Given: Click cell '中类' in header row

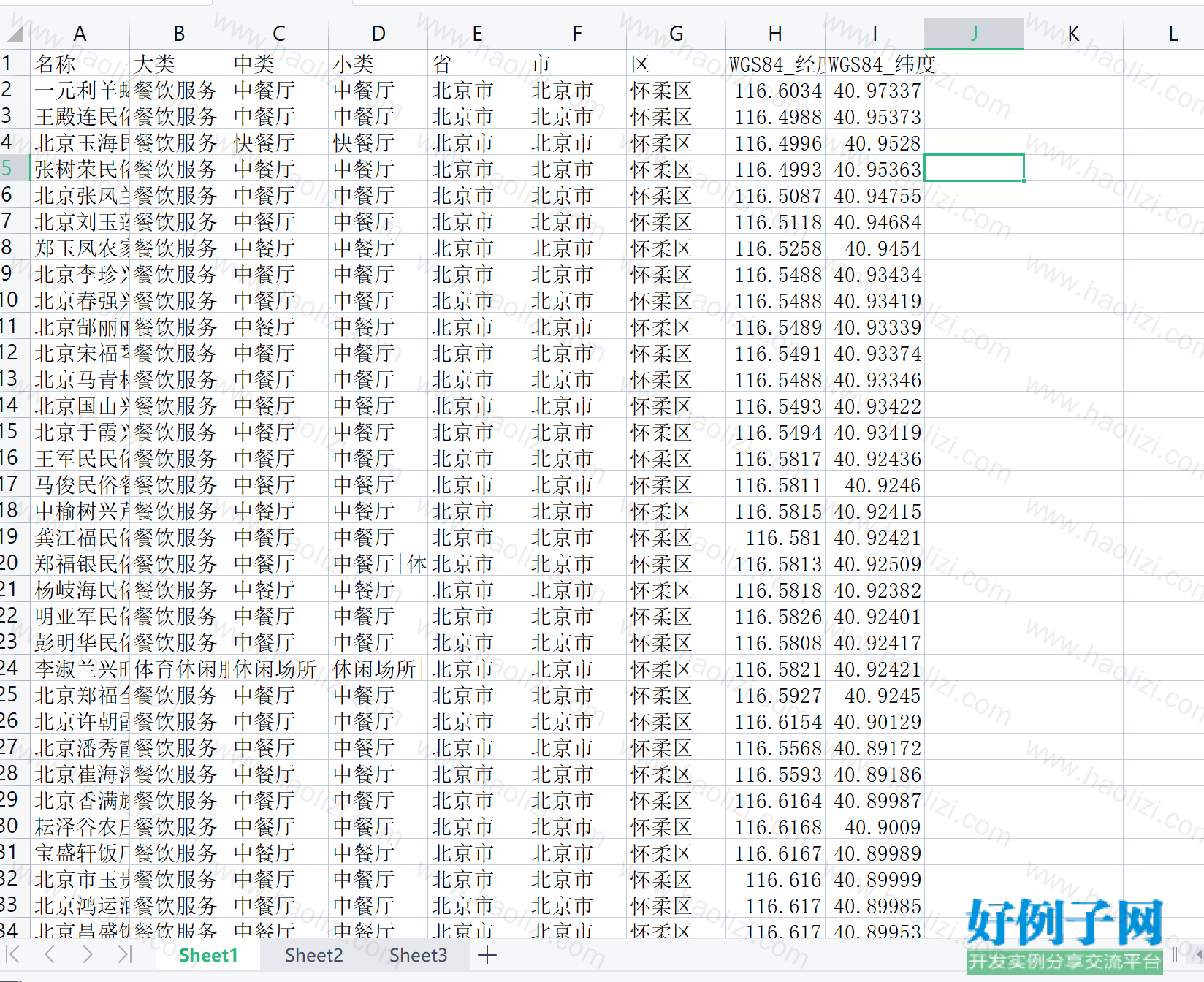Looking at the screenshot, I should click(278, 64).
